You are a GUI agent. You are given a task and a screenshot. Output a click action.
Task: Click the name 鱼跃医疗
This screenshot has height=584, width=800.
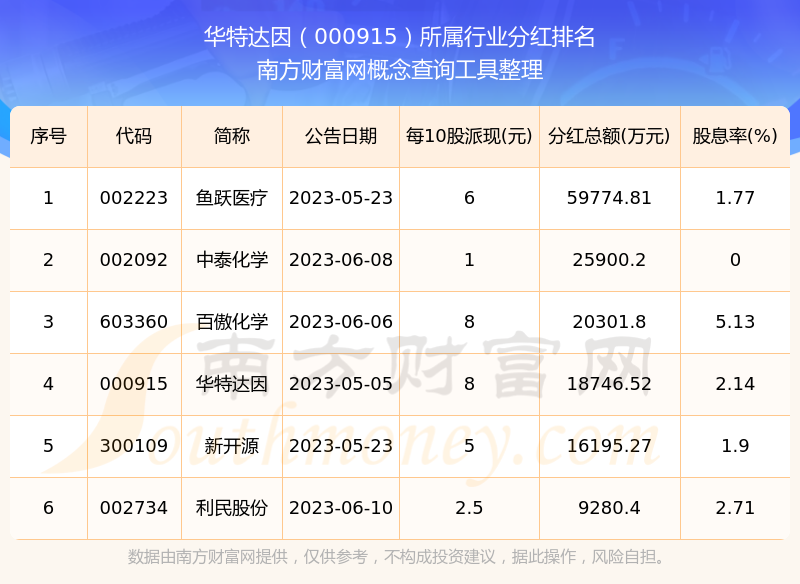tap(232, 198)
